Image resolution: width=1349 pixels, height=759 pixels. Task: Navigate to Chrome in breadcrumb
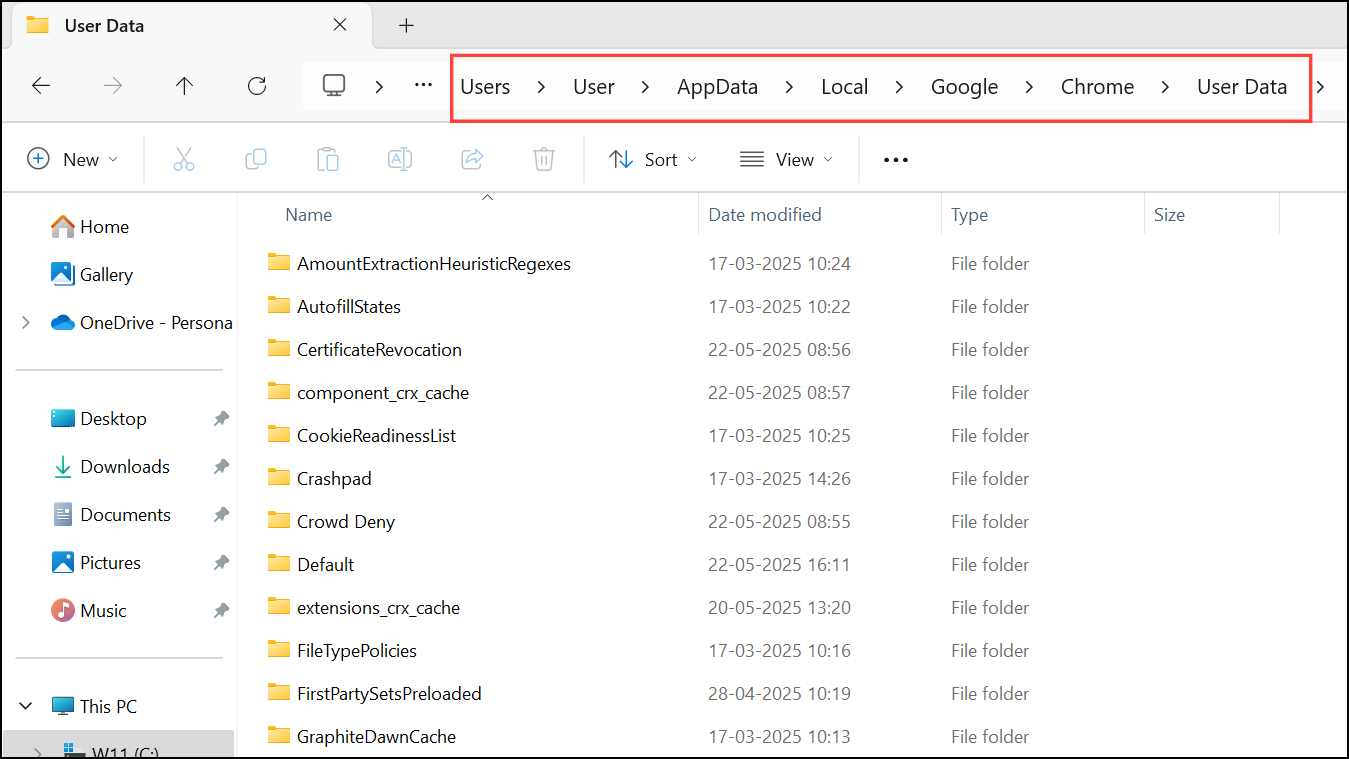coord(1097,87)
